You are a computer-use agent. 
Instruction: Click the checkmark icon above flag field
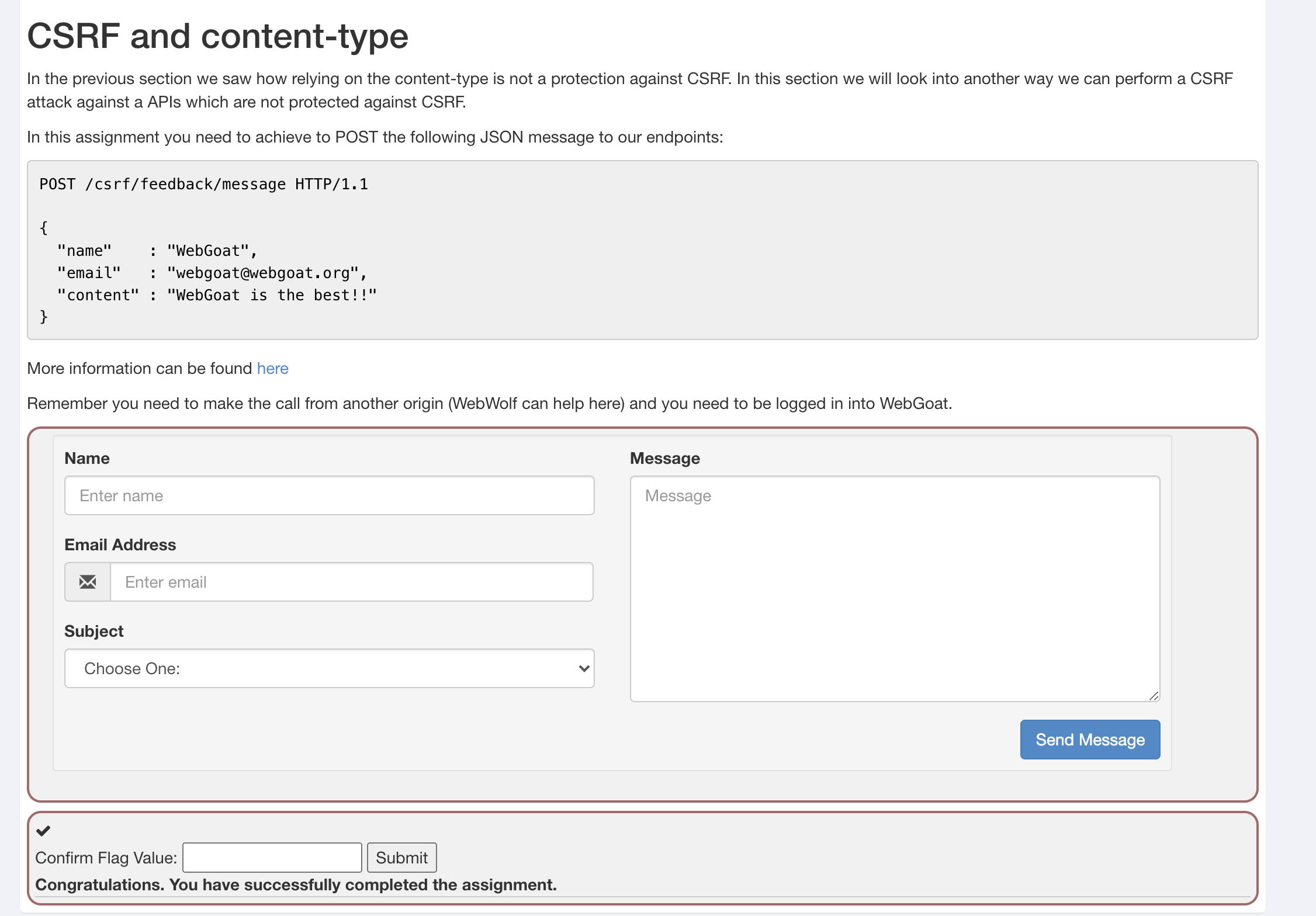[x=43, y=830]
